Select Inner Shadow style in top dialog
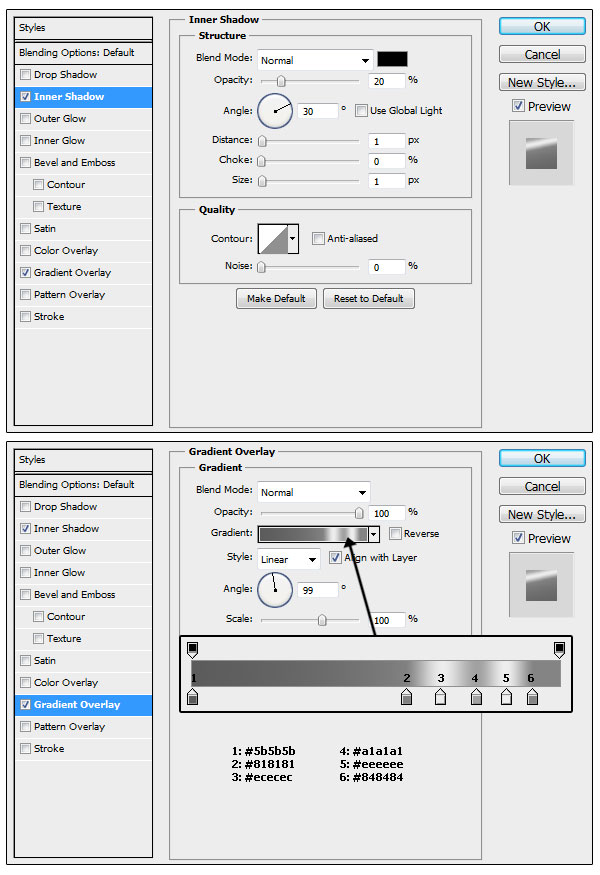 pyautogui.click(x=84, y=97)
